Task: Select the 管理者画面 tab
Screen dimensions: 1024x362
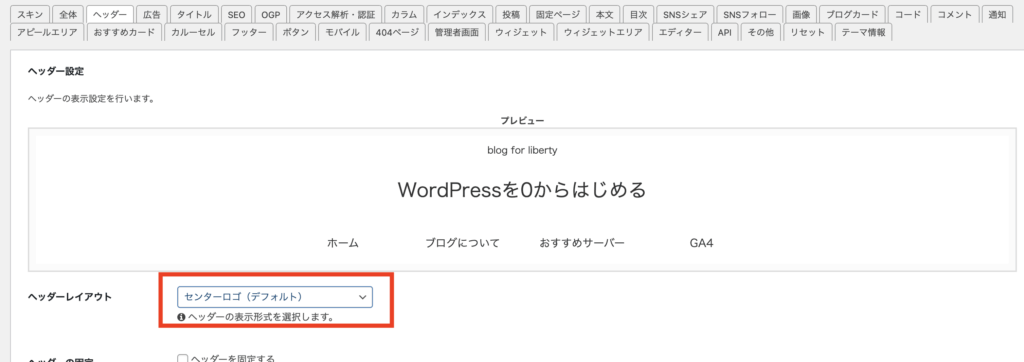Action: [x=457, y=33]
